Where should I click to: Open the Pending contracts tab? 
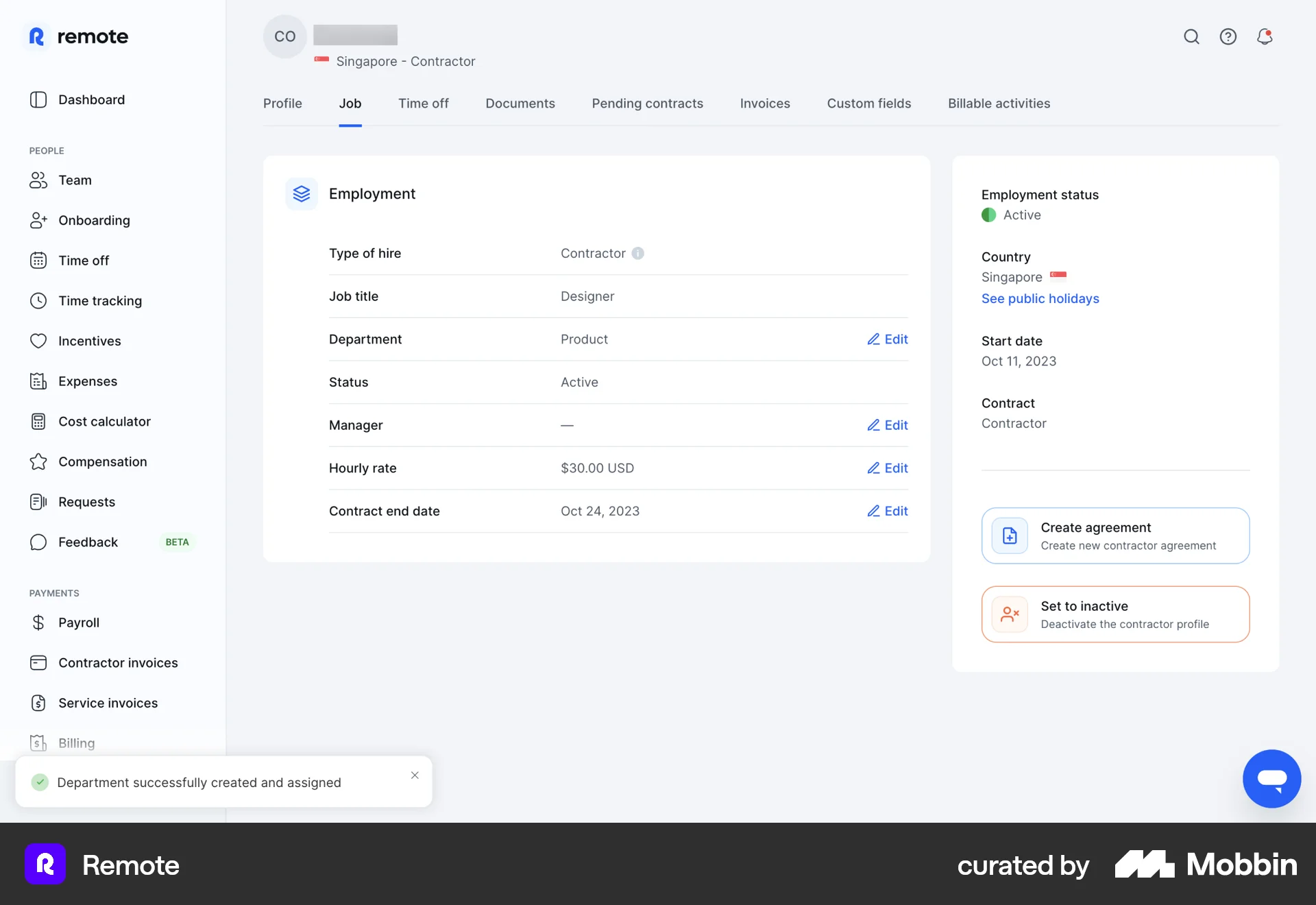(647, 104)
